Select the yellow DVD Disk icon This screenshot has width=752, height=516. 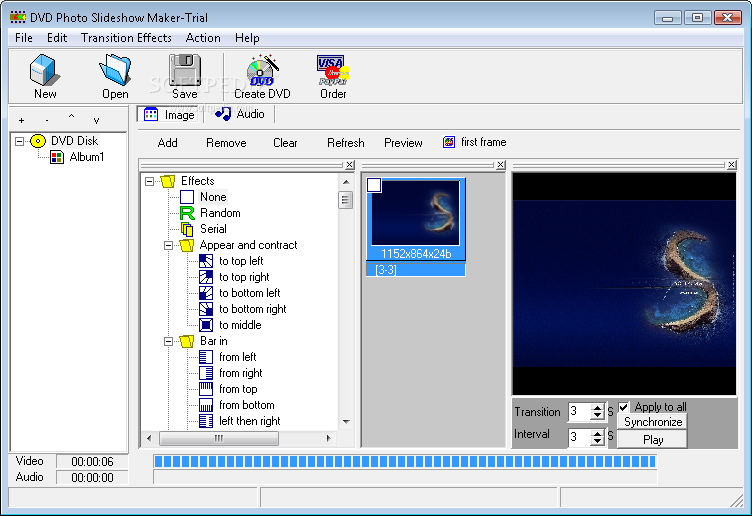pos(37,141)
